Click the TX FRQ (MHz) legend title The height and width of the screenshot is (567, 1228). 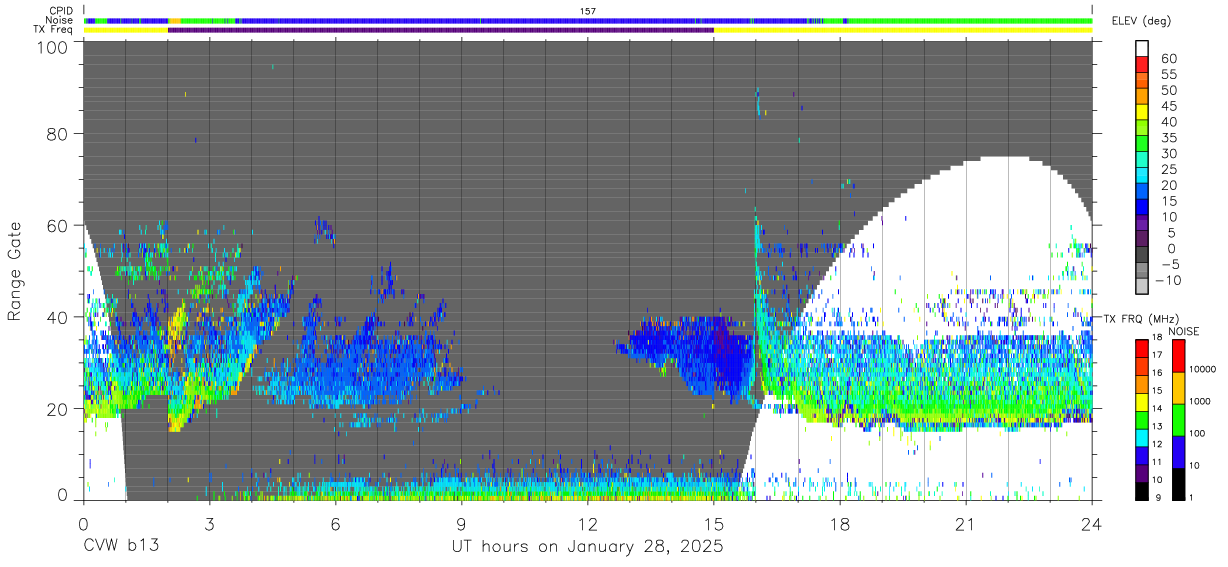pos(1141,319)
